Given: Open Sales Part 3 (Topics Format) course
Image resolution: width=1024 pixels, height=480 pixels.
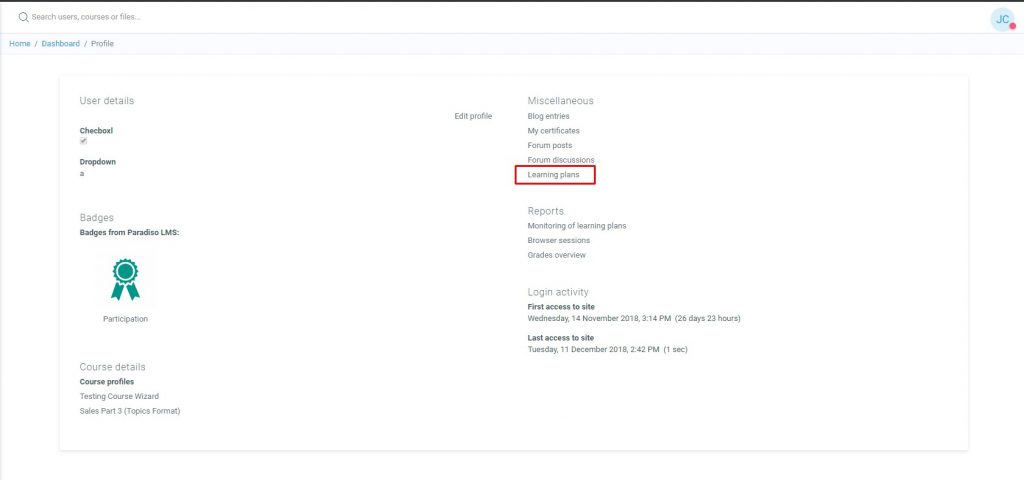Looking at the screenshot, I should (129, 411).
